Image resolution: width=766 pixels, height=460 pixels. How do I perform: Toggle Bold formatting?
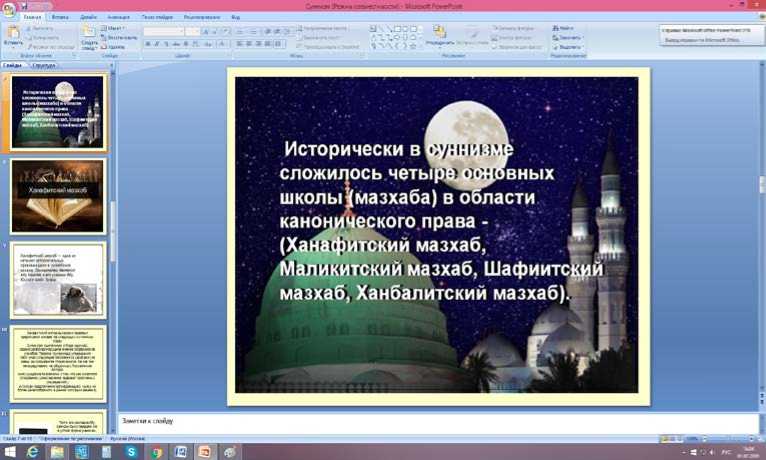148,44
